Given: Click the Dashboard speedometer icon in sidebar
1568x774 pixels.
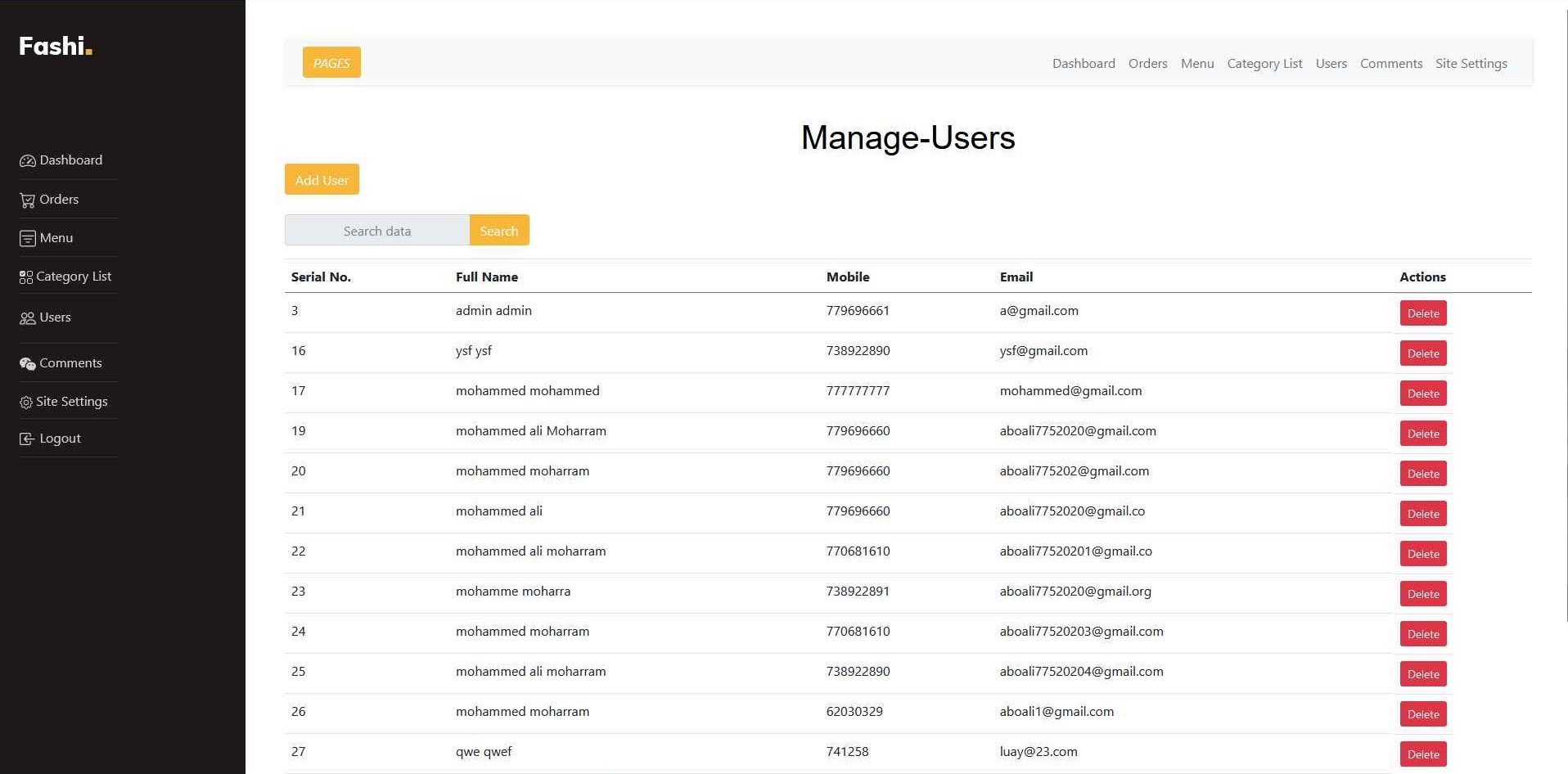Looking at the screenshot, I should pos(27,161).
